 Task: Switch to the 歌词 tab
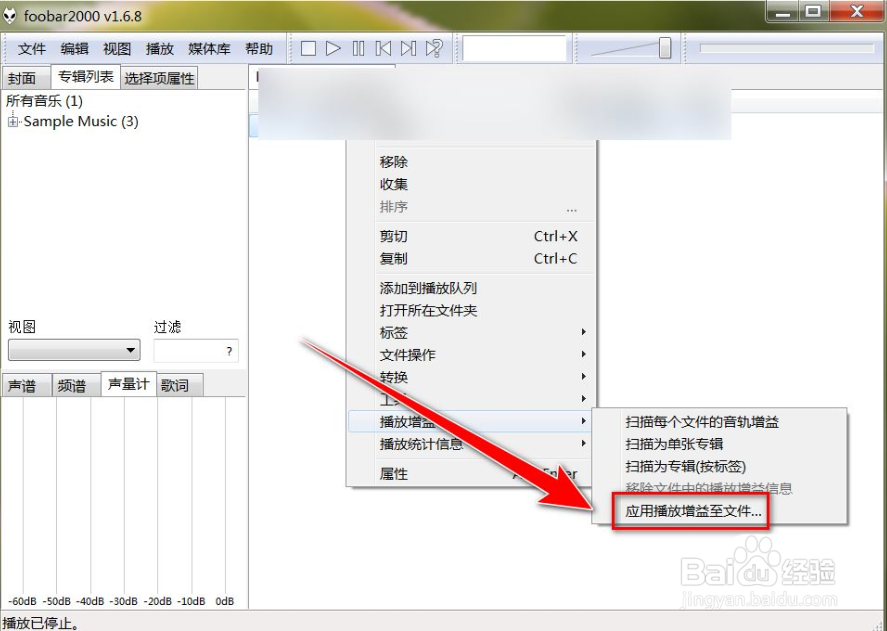[x=180, y=386]
